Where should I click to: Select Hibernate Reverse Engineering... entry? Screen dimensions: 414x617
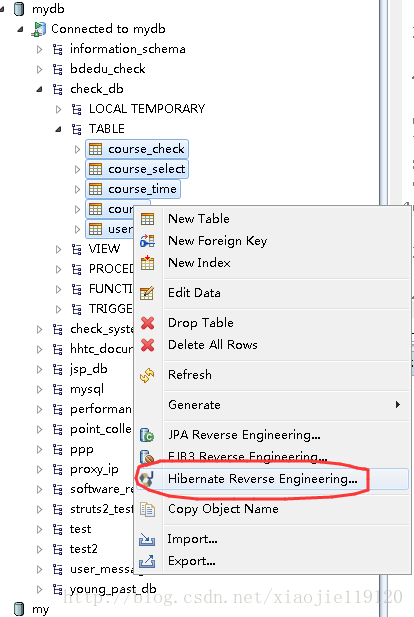[272, 479]
